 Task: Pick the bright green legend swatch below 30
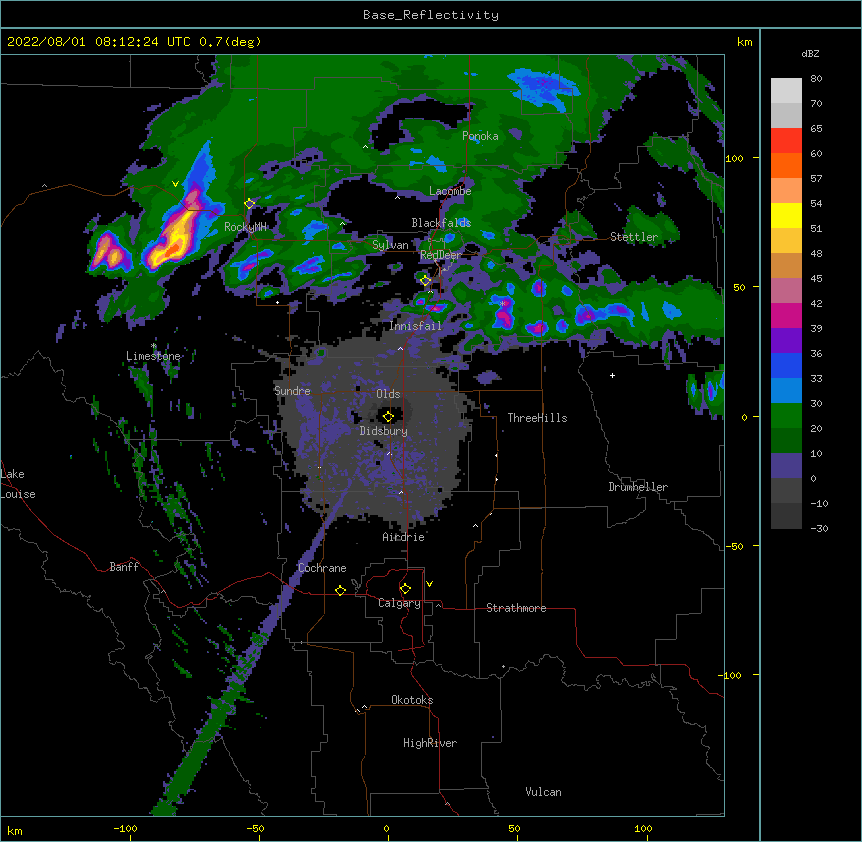(x=786, y=416)
